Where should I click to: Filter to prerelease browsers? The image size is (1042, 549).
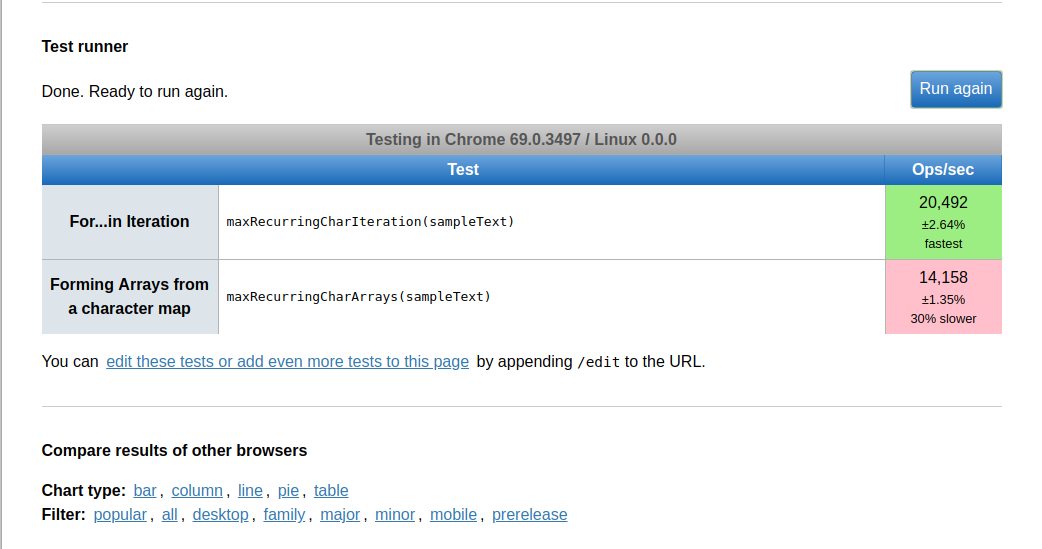pyautogui.click(x=529, y=515)
